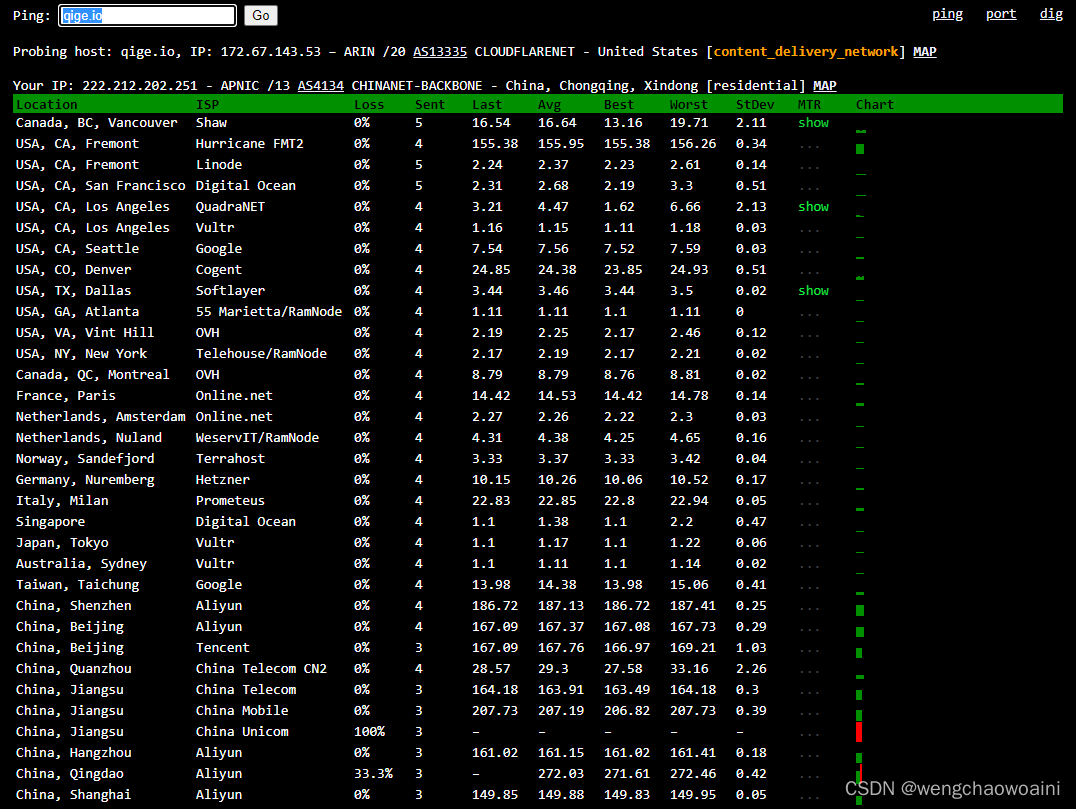Click the Ping host input field
Viewport: 1076px width, 809px height.
pos(148,16)
